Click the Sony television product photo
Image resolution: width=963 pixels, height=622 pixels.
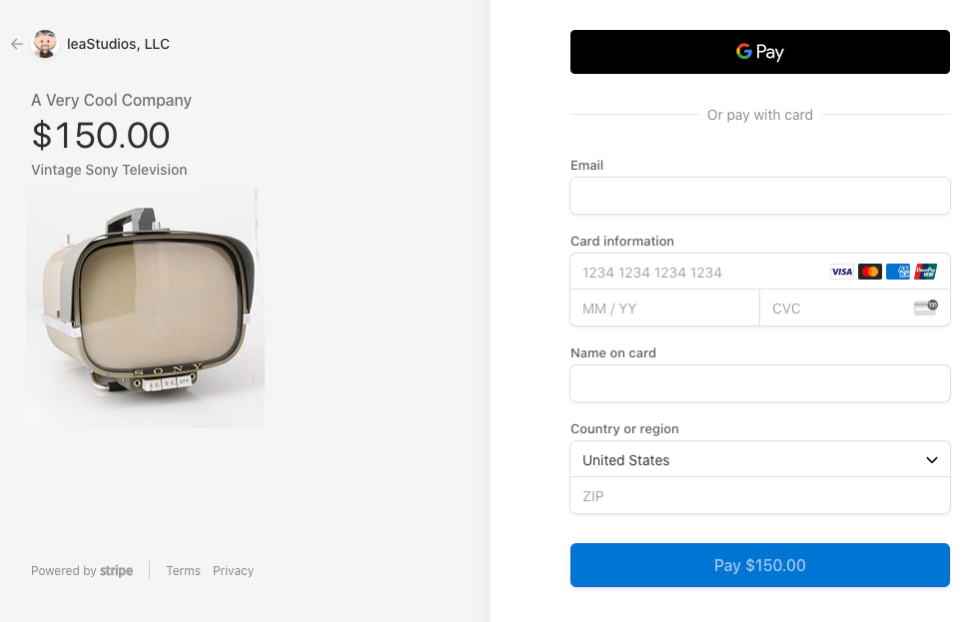point(145,307)
